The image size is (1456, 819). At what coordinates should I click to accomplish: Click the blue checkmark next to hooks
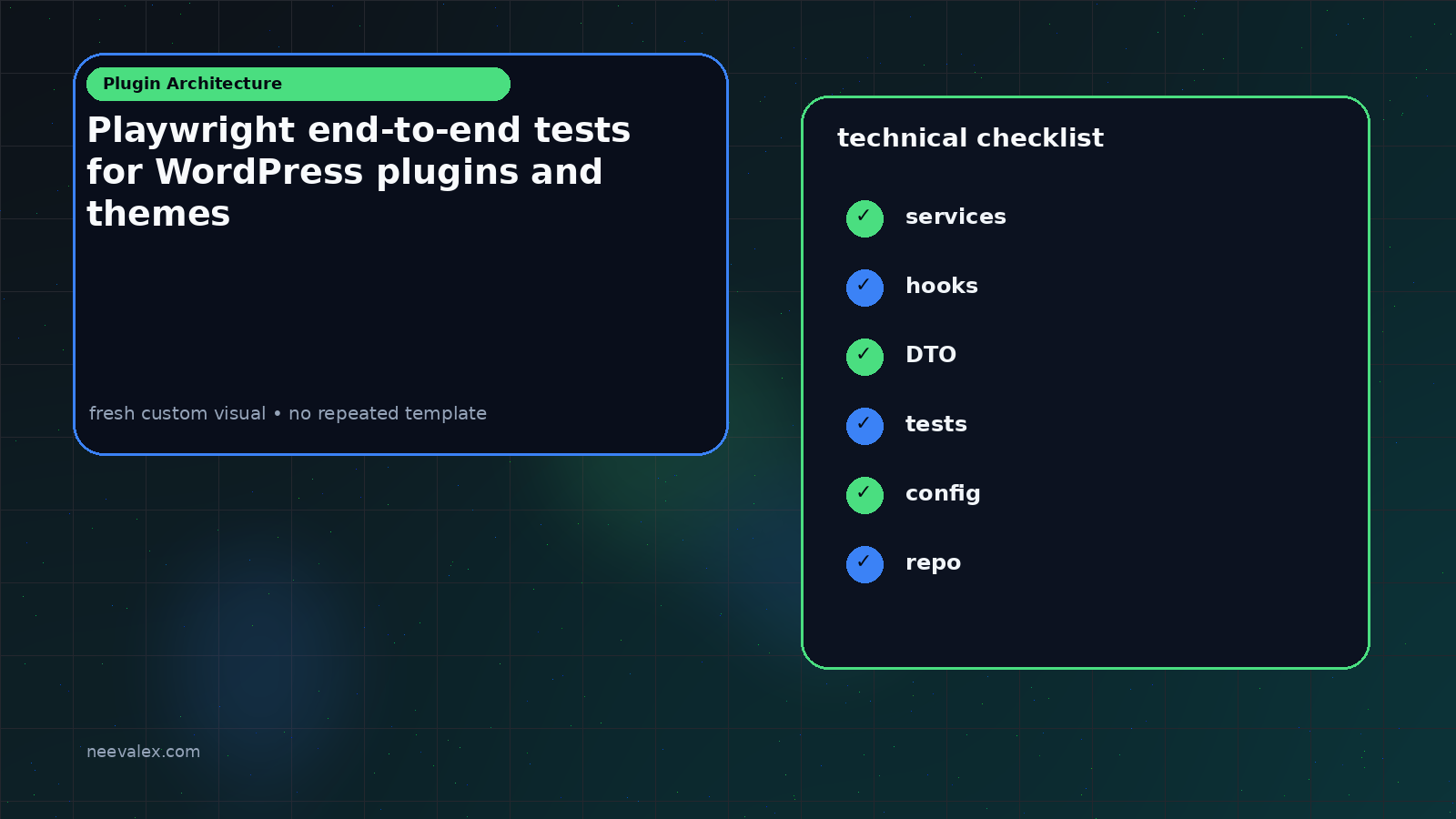click(864, 288)
